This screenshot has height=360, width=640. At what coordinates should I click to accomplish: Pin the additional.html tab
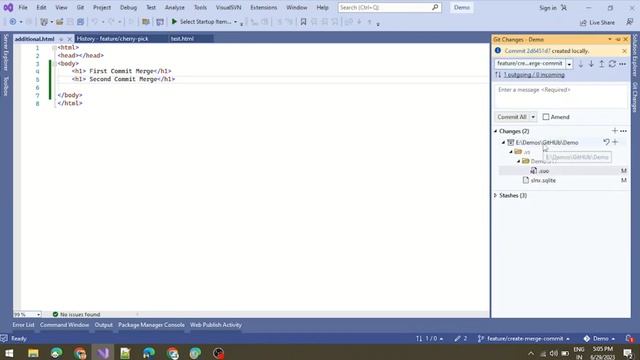61,39
